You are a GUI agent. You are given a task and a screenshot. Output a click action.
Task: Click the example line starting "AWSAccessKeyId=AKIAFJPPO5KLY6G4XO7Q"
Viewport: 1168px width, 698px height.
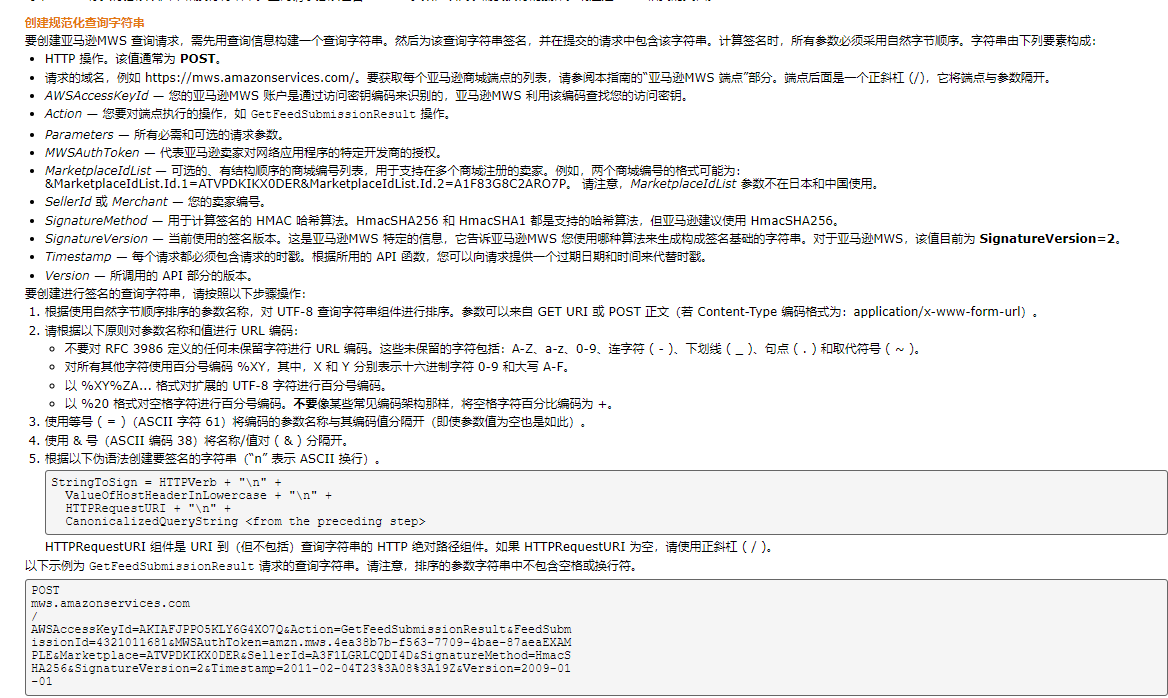(301, 629)
